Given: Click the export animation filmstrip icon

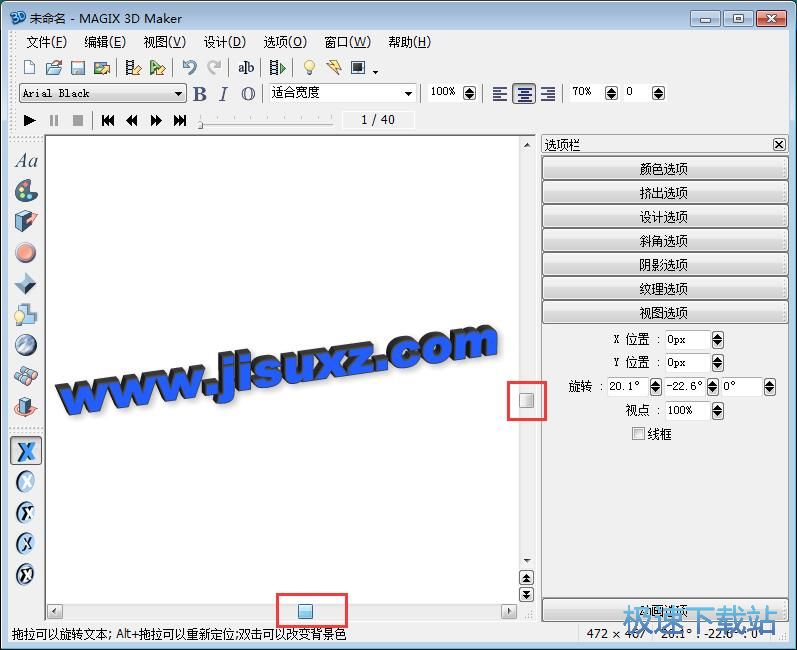Looking at the screenshot, I should (x=133, y=67).
